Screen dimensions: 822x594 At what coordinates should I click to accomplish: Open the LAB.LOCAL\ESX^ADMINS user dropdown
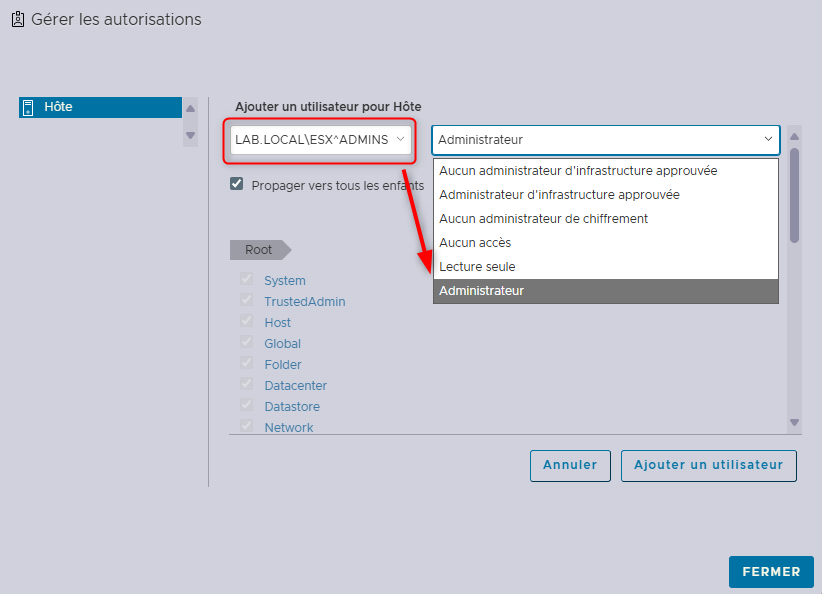[320, 140]
